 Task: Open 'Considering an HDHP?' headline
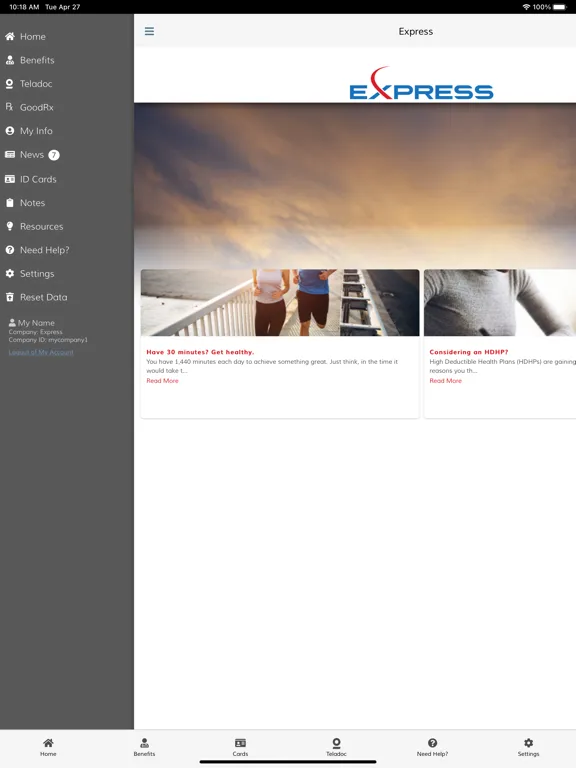[x=469, y=352]
